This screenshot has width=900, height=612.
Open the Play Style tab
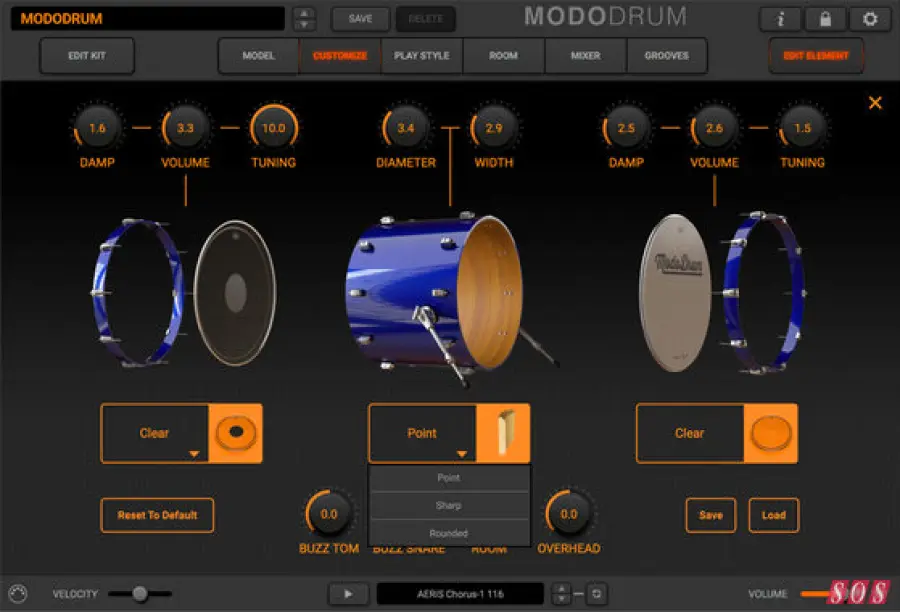point(421,56)
